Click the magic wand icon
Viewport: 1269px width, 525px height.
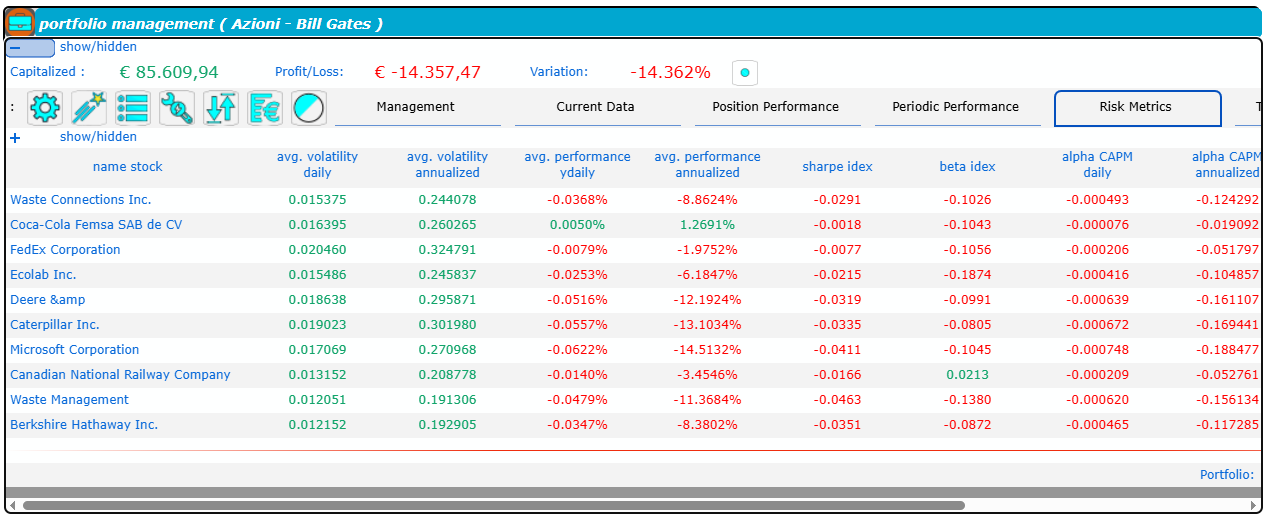pyautogui.click(x=89, y=108)
